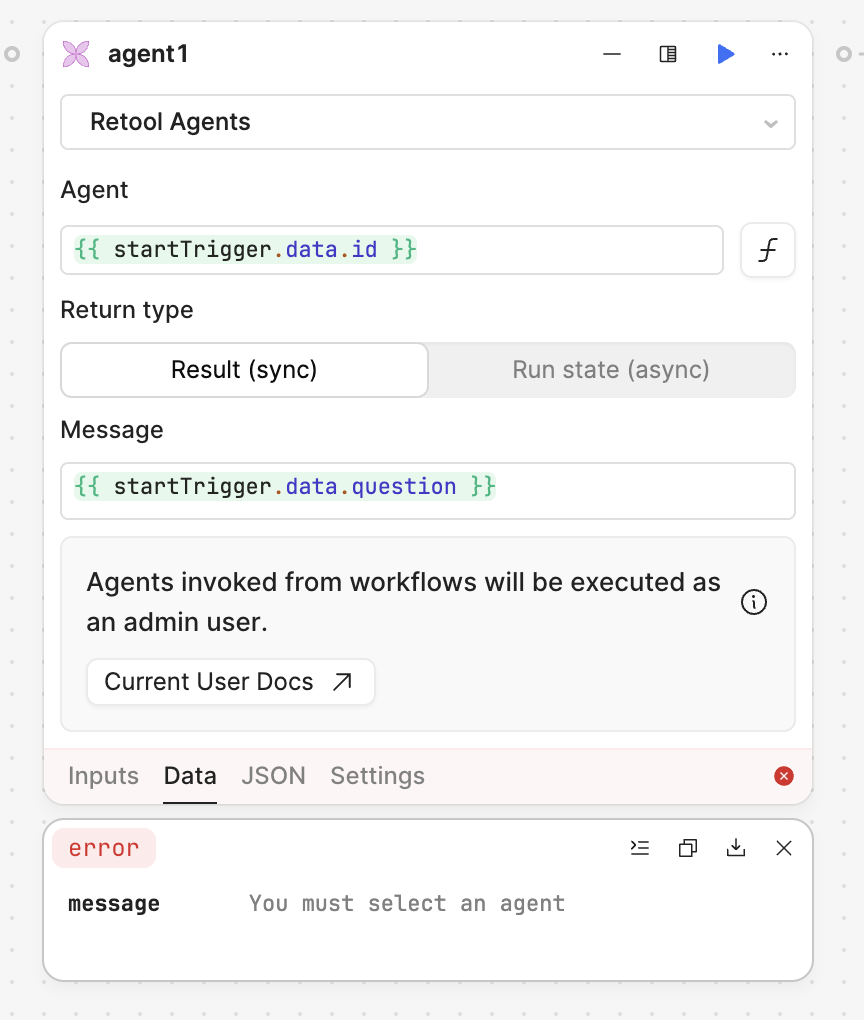The width and height of the screenshot is (864, 1020).
Task: Switch to the JSON tab
Action: (273, 776)
